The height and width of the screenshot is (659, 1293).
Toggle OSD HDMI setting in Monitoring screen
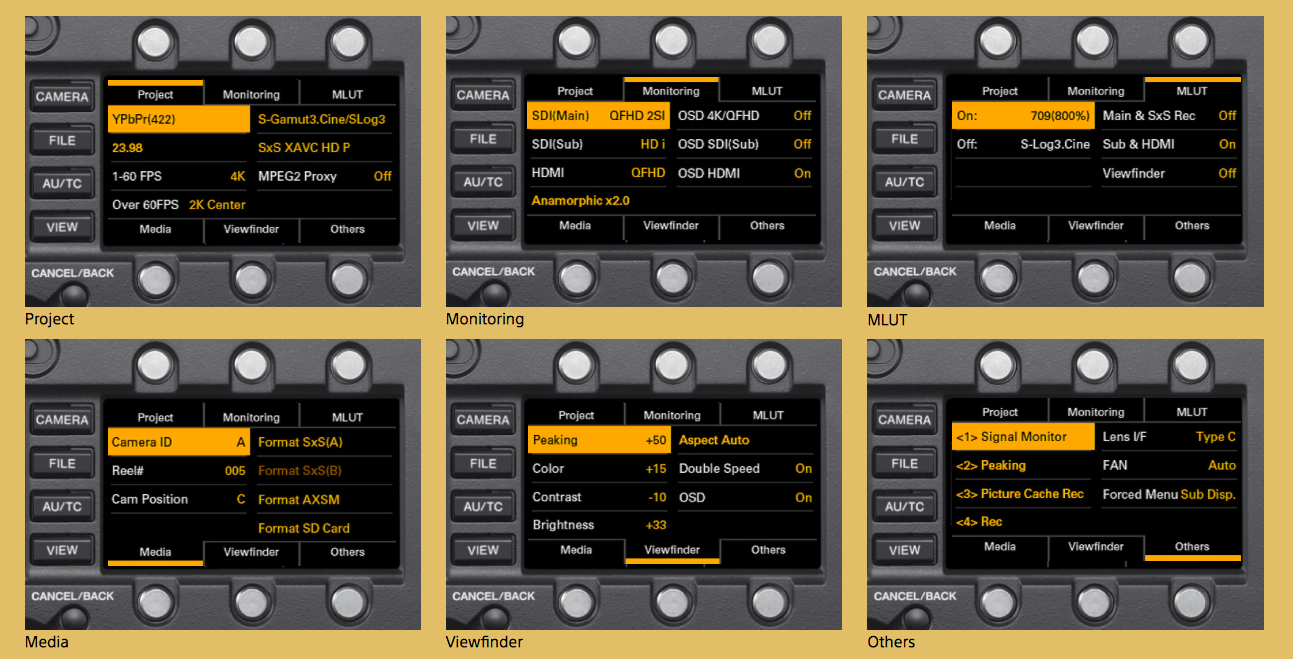tap(744, 173)
